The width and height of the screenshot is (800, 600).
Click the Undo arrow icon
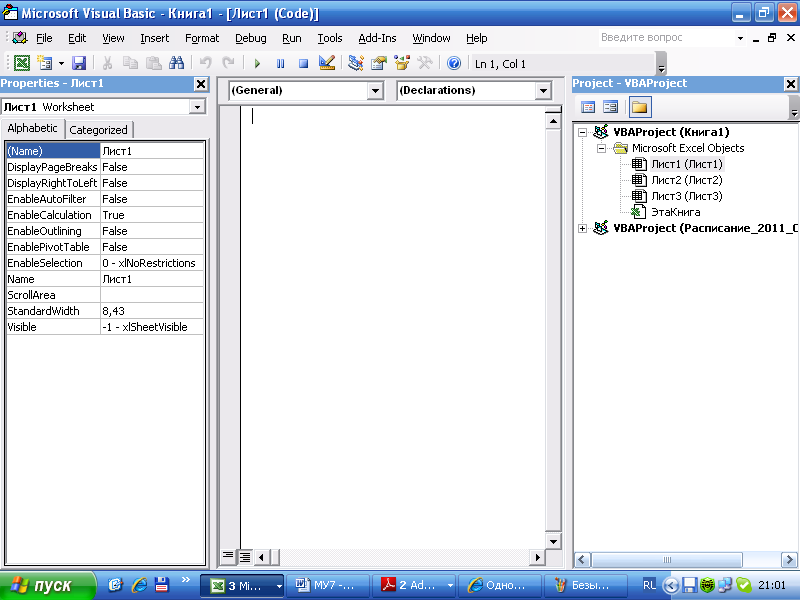206,63
